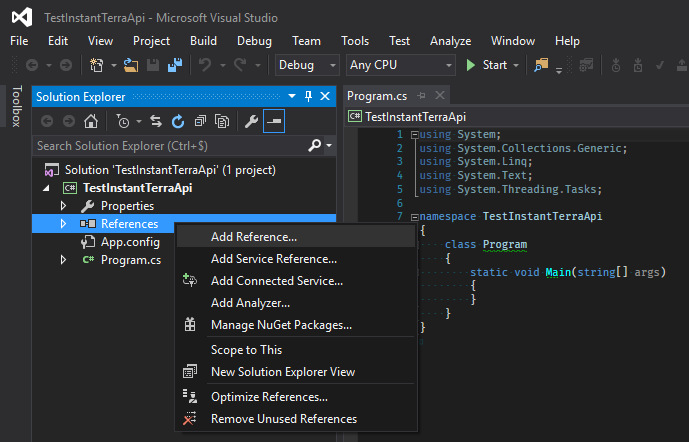Click the Save All toolbar icon
This screenshot has width=689, height=442.
click(x=175, y=65)
